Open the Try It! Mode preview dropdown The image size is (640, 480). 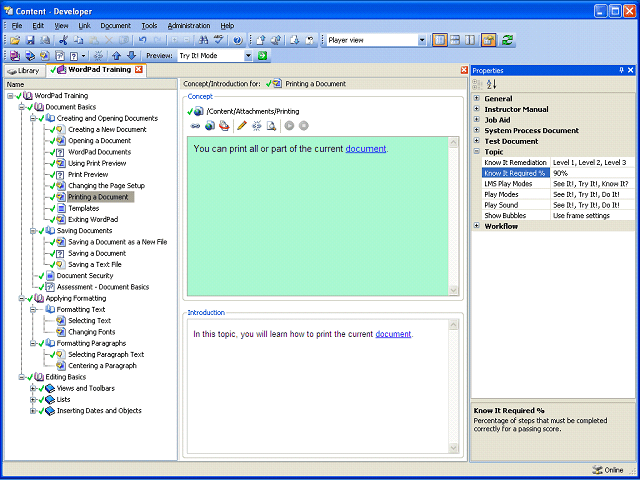pyautogui.click(x=248, y=56)
